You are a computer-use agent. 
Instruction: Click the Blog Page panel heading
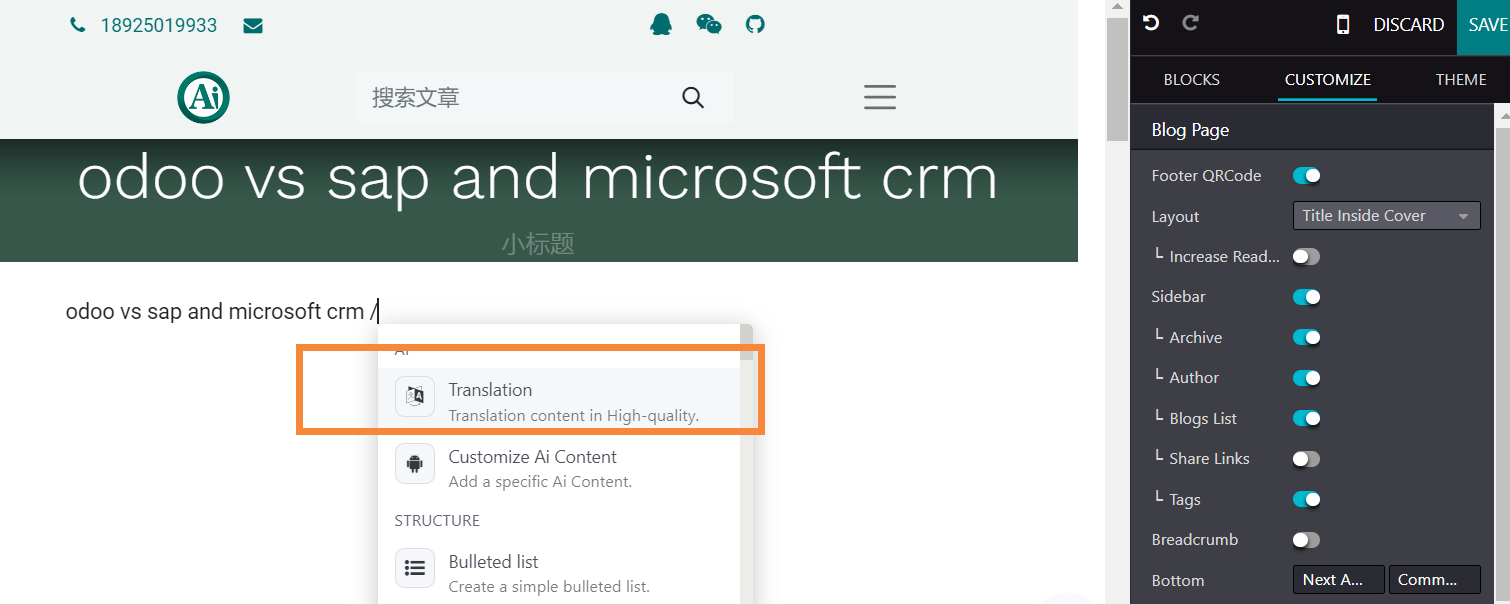point(1190,130)
